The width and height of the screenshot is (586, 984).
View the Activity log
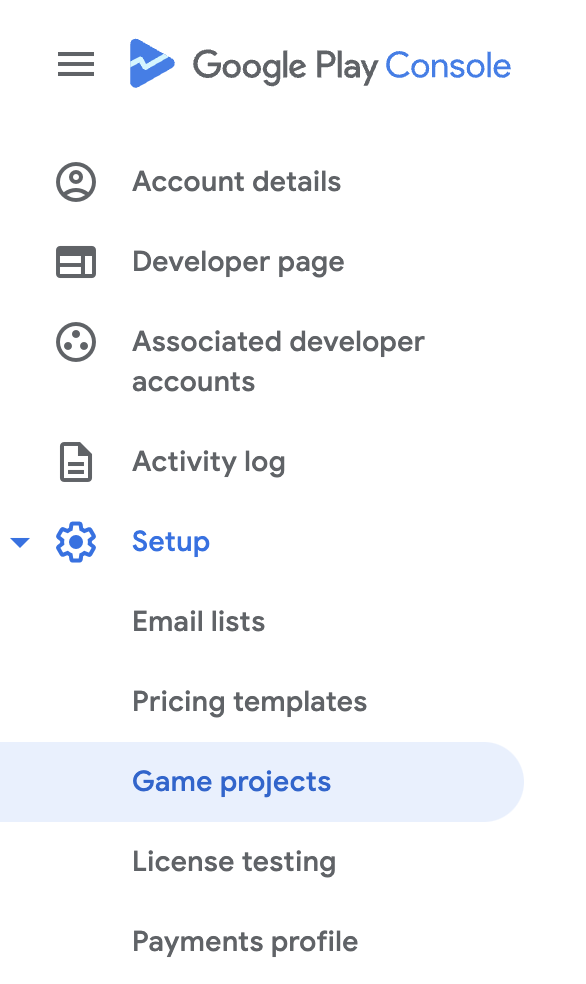[x=209, y=463]
